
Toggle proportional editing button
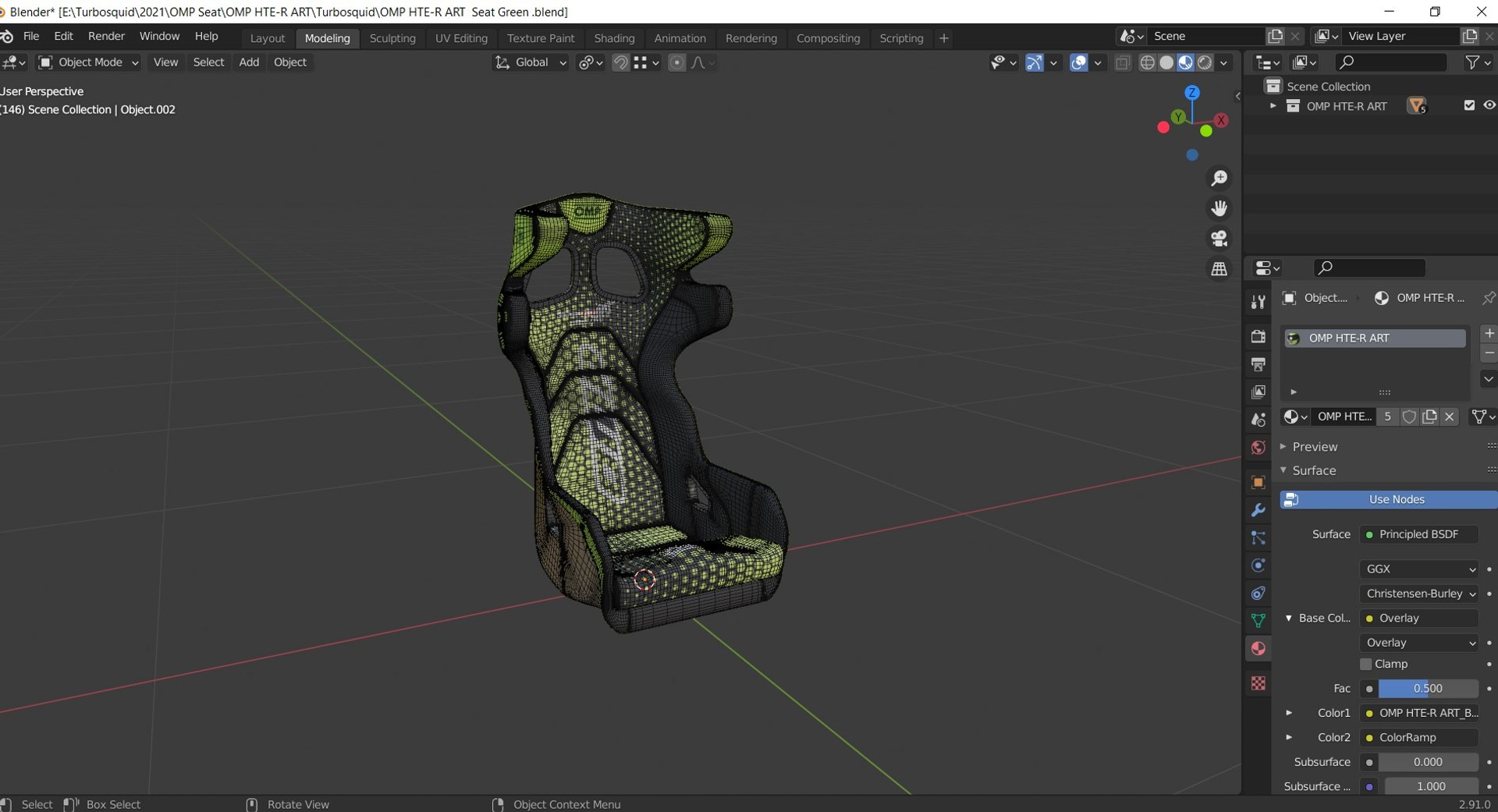tap(676, 62)
